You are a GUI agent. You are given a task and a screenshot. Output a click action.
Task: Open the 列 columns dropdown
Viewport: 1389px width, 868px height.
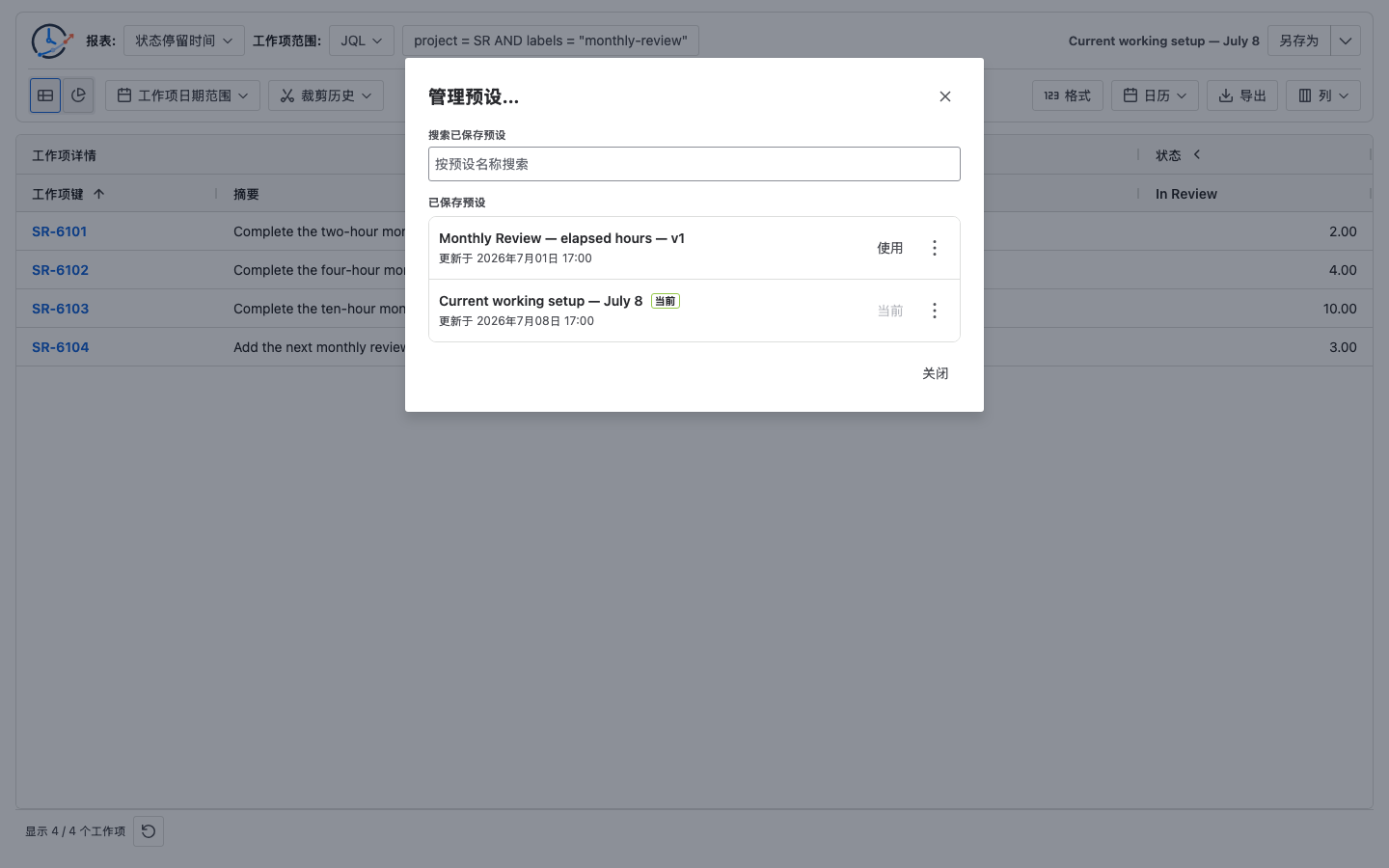coord(1323,95)
